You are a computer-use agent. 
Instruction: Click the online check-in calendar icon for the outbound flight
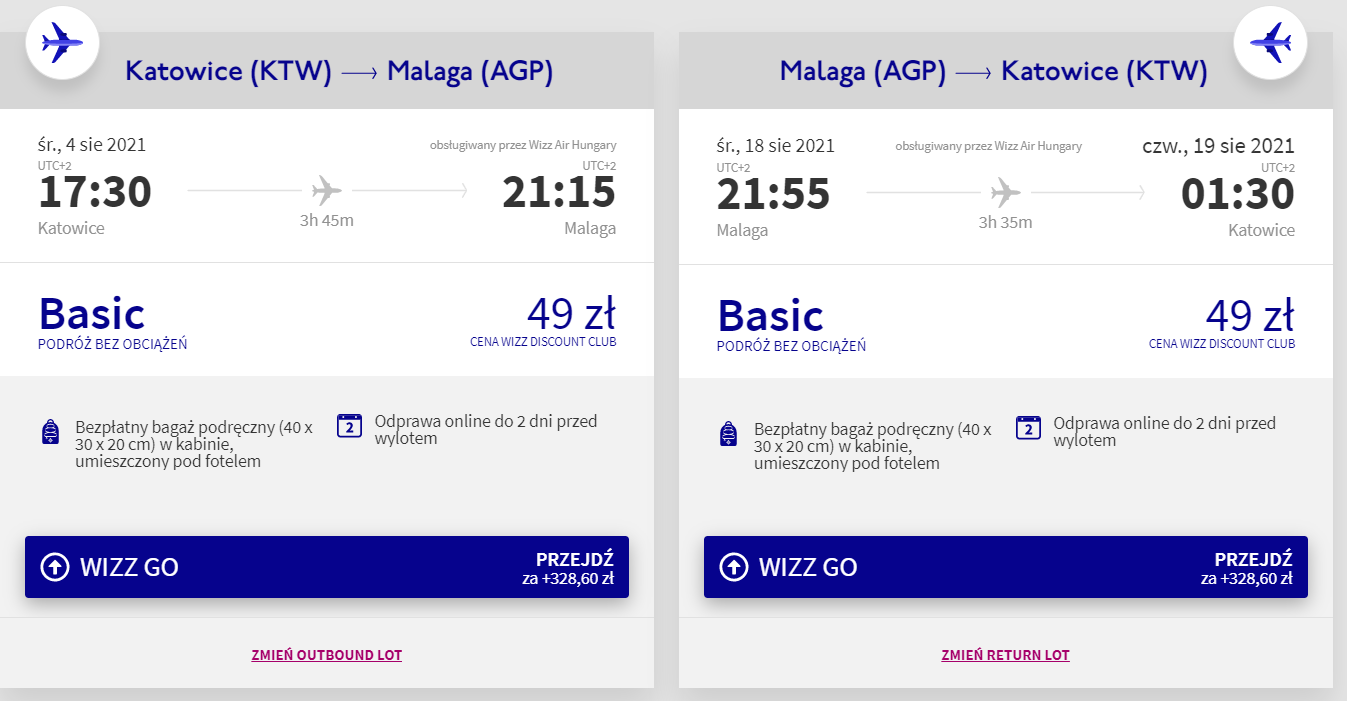click(349, 427)
